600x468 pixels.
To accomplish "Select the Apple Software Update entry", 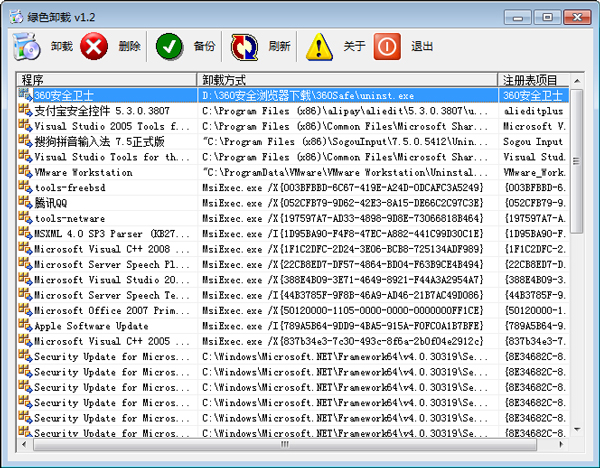I will coord(91,326).
